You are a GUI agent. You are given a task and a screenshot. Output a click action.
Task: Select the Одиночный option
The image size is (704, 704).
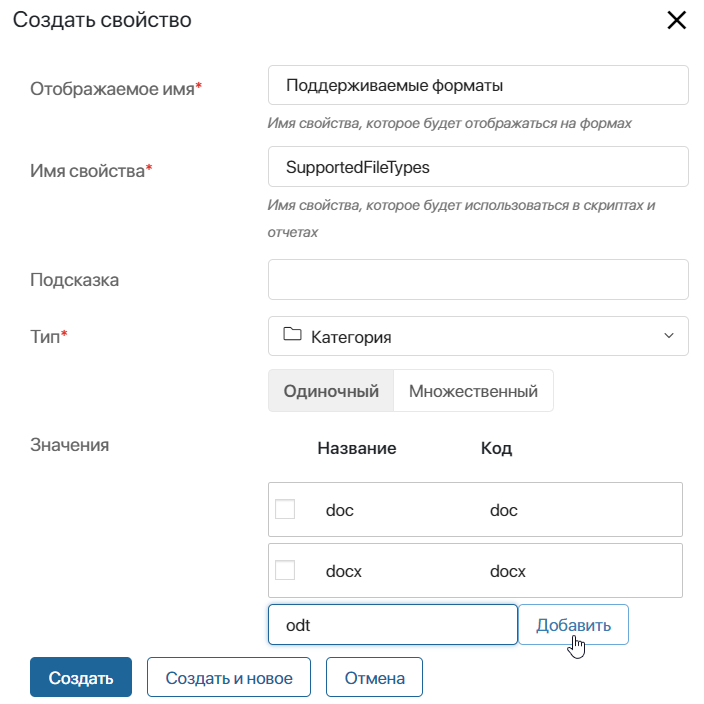pos(331,391)
